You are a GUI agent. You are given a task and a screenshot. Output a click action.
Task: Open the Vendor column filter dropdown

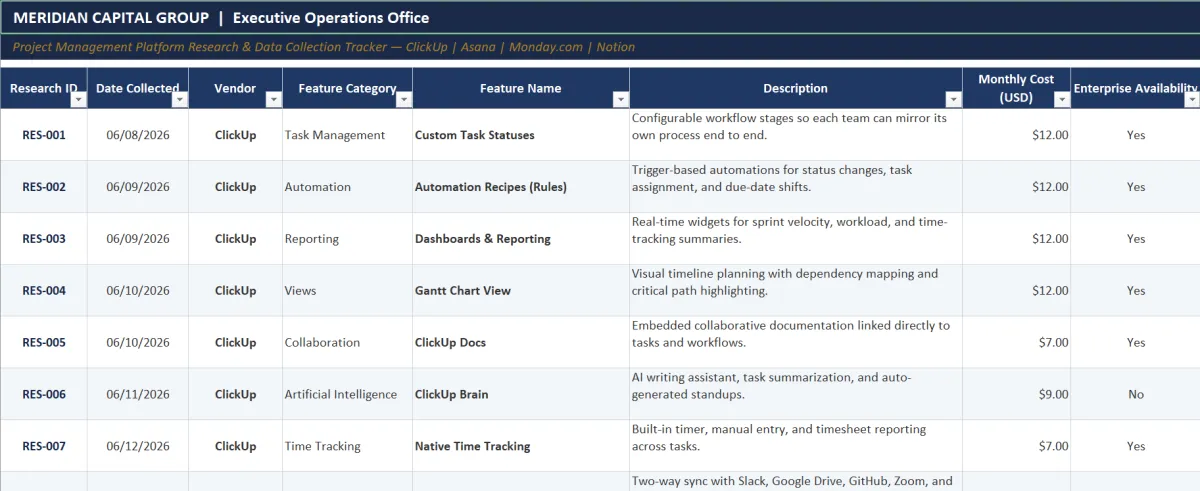[273, 100]
